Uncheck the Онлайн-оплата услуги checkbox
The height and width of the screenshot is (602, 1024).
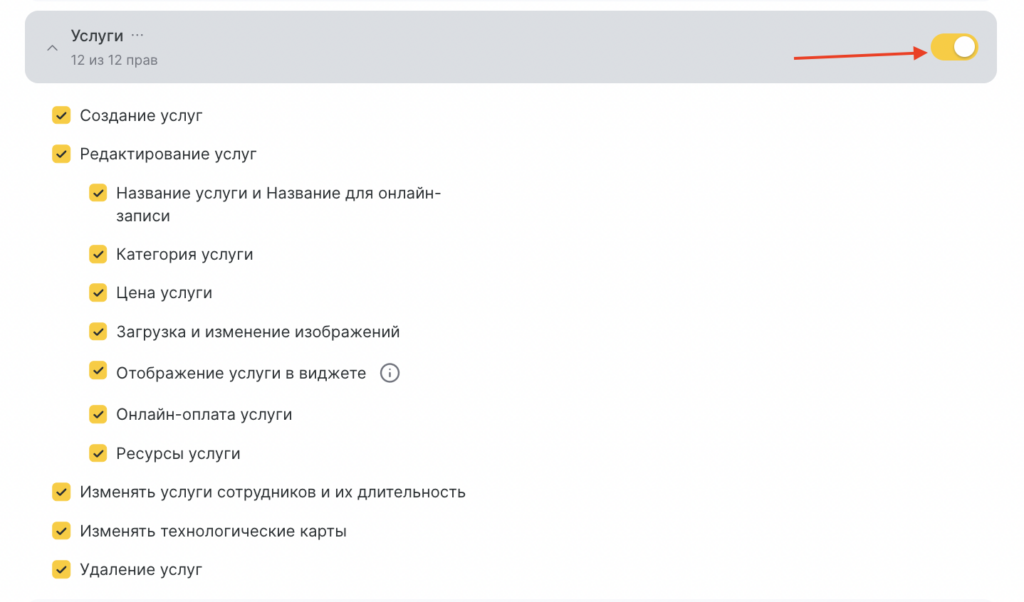point(98,413)
